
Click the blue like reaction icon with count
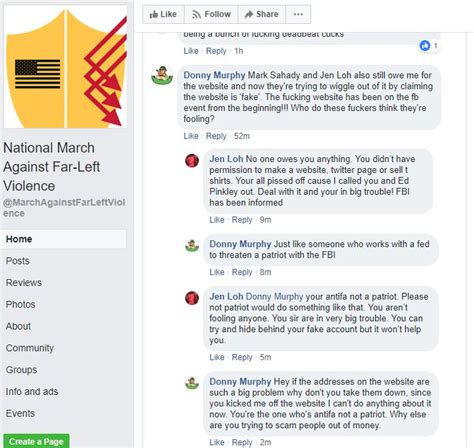tap(429, 45)
